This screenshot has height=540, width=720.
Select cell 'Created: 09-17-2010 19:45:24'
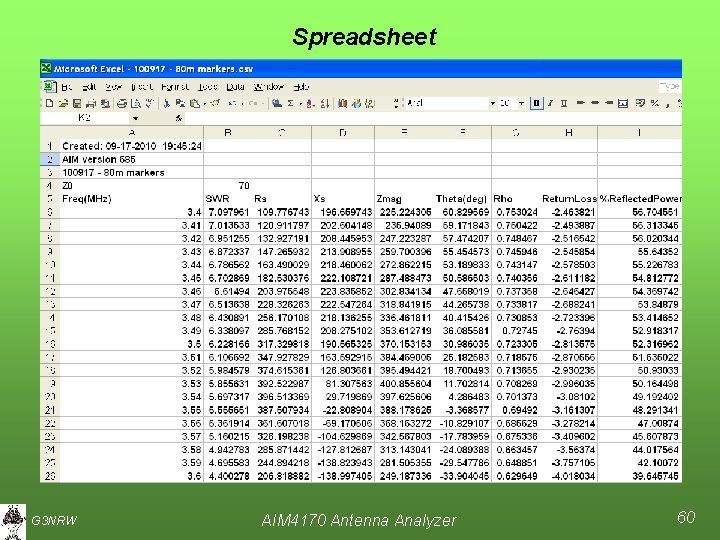[x=132, y=146]
